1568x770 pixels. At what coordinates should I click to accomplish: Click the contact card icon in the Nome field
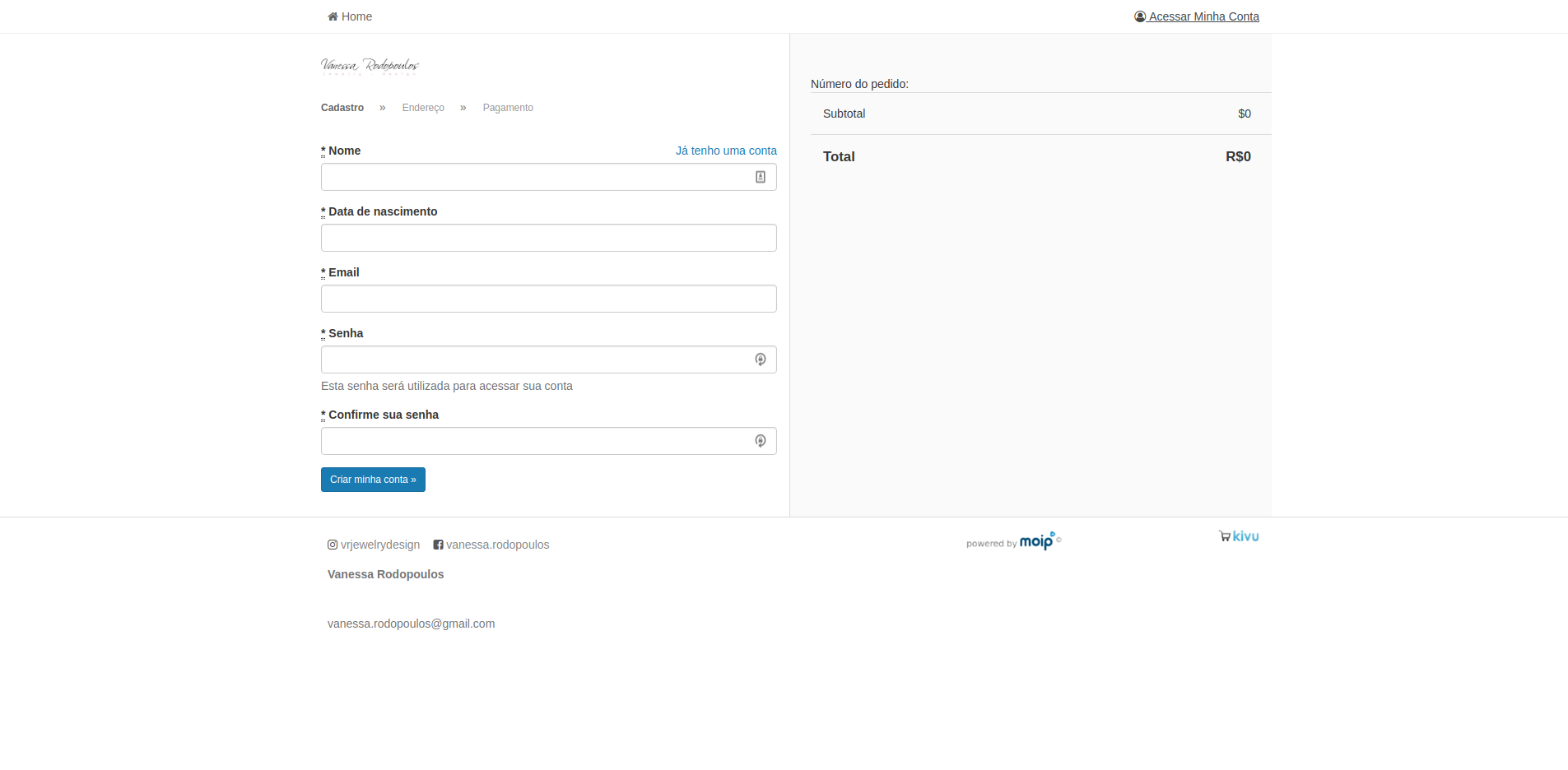(x=760, y=176)
